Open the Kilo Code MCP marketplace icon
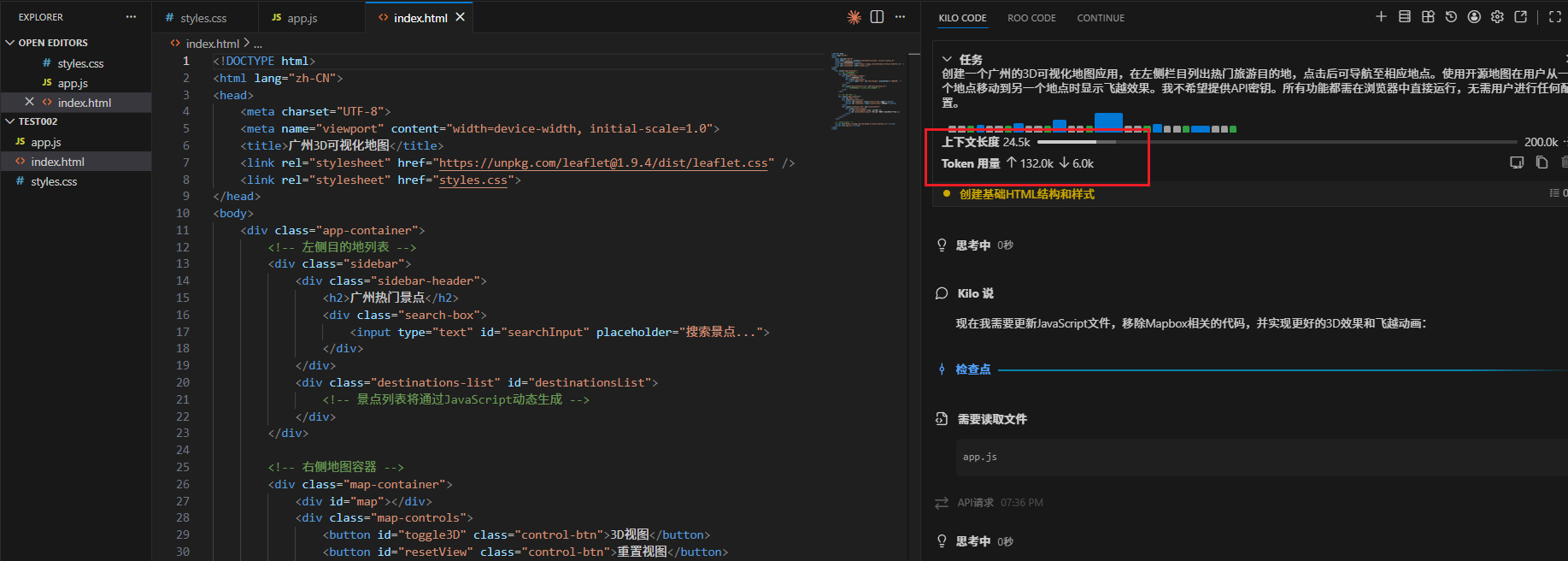This screenshot has height=561, width=1568. tap(1428, 16)
